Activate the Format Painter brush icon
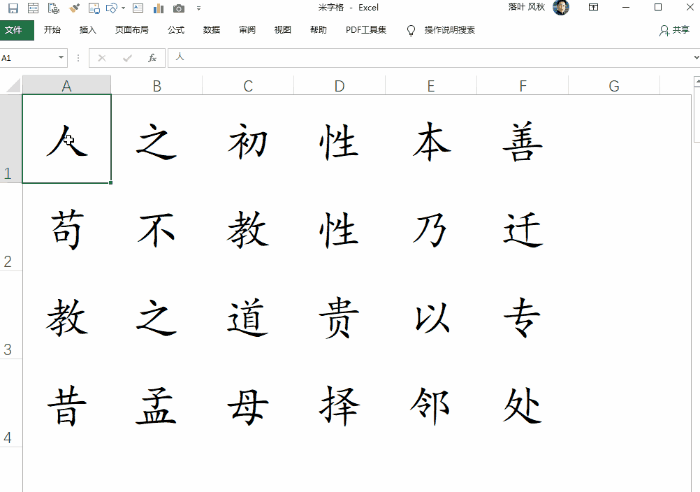Screen dimensions: 700x492 click(74, 8)
